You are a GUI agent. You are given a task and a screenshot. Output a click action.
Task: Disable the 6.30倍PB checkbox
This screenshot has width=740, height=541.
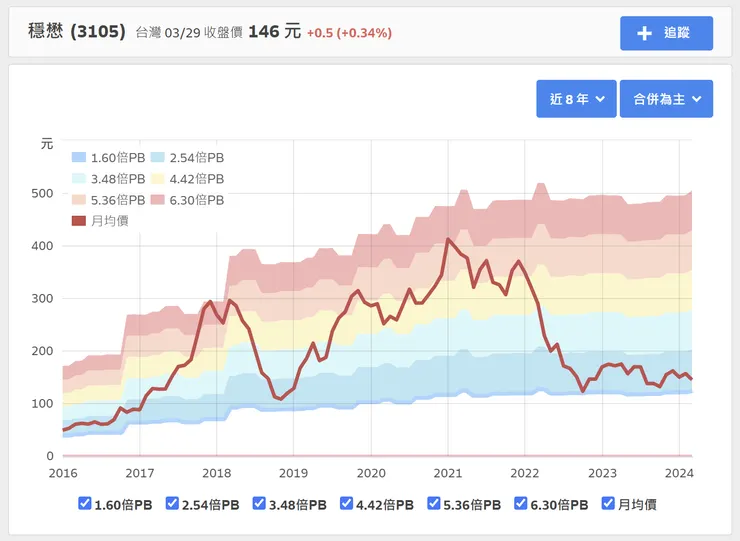[521, 503]
